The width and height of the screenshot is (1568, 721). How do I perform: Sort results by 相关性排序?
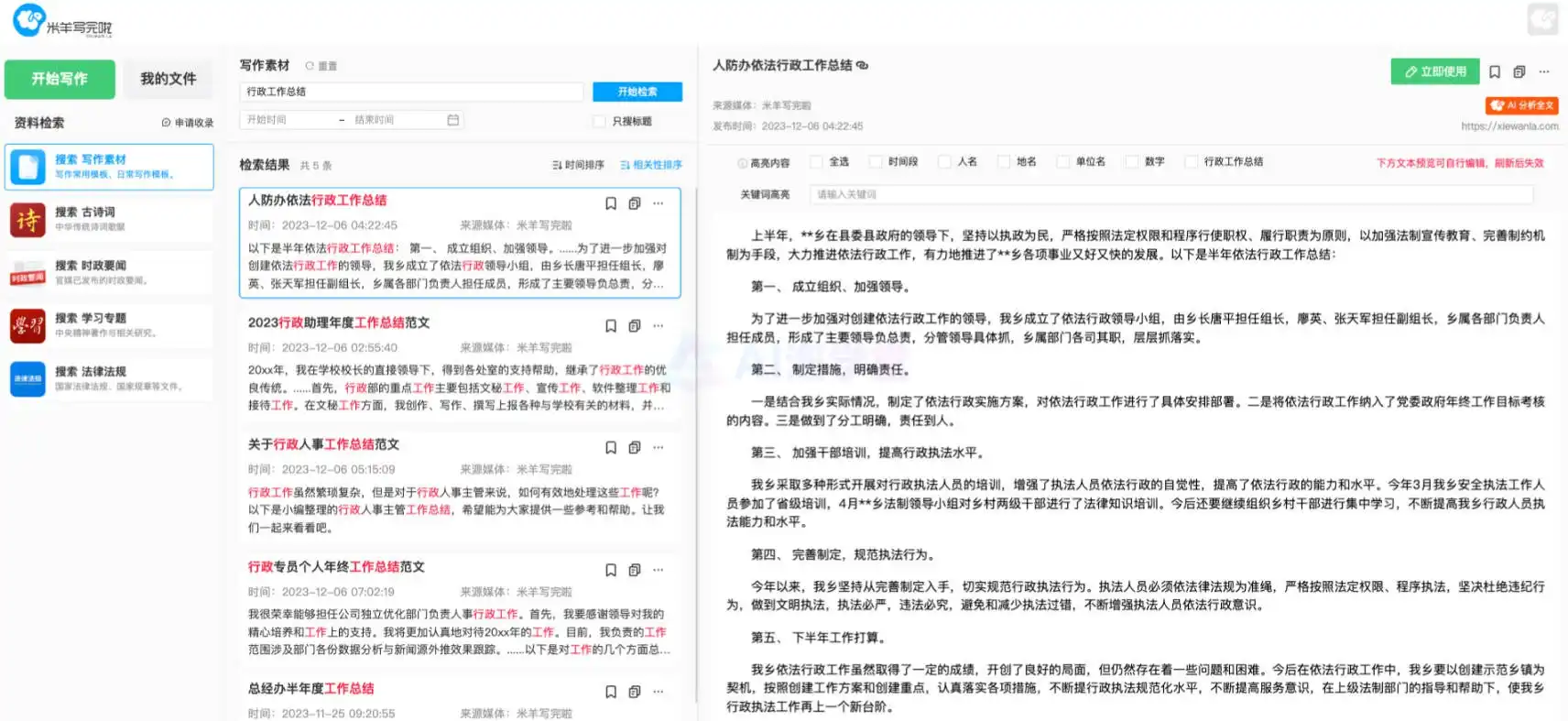coord(651,165)
